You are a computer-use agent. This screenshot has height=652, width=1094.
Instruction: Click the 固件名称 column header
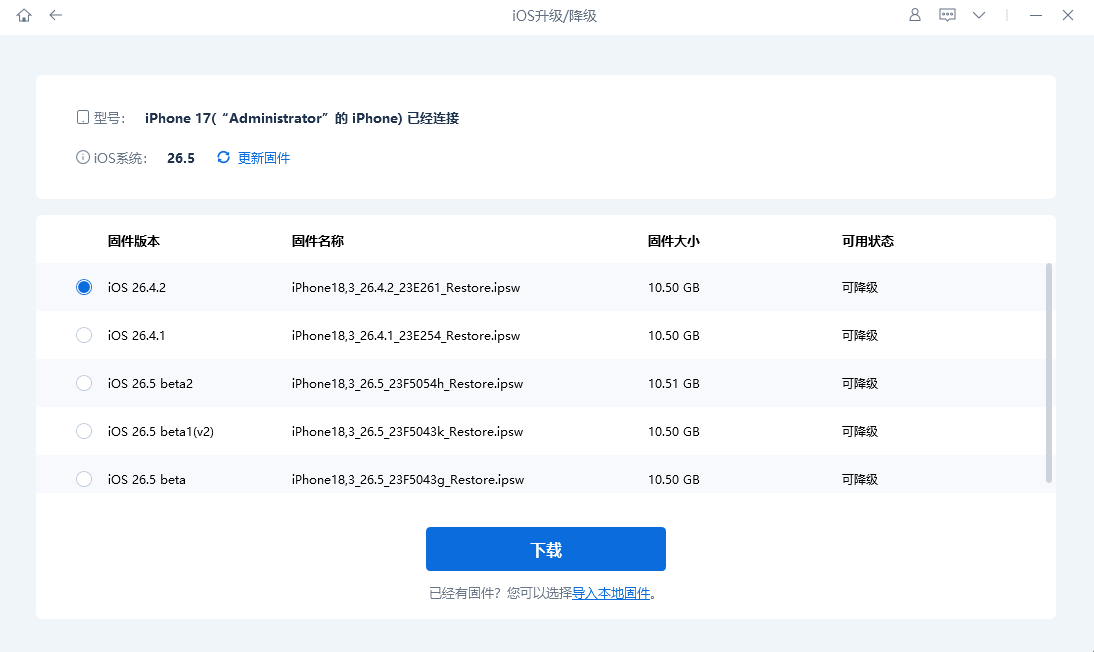click(x=316, y=240)
